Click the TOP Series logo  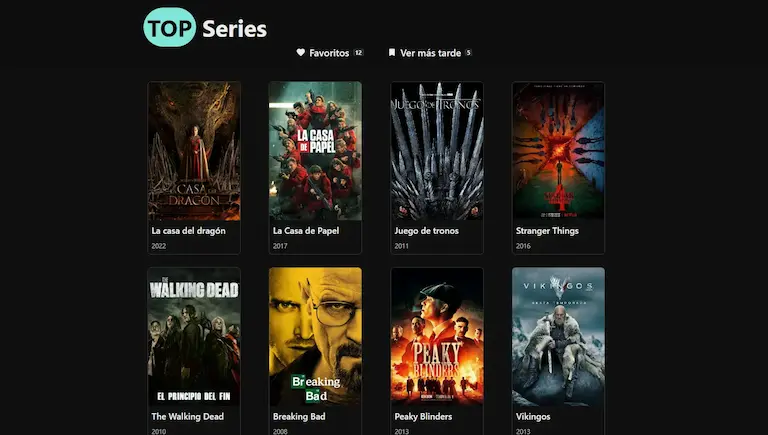click(x=205, y=27)
